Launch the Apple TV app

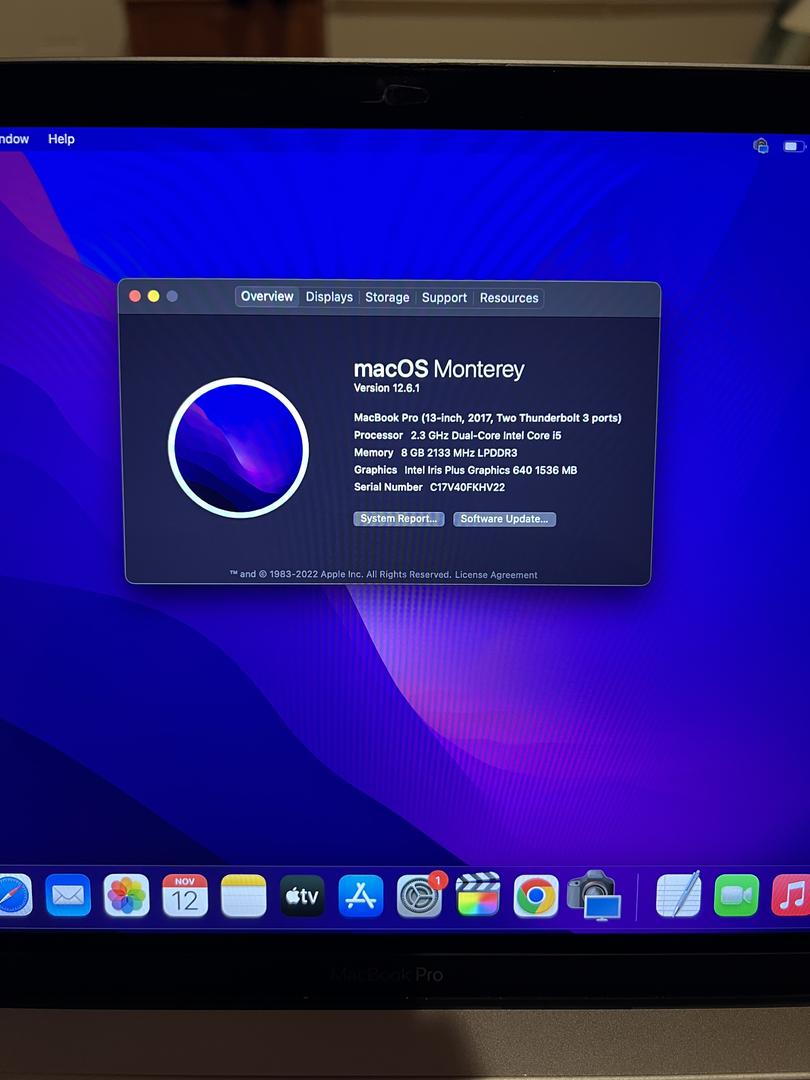coord(302,896)
